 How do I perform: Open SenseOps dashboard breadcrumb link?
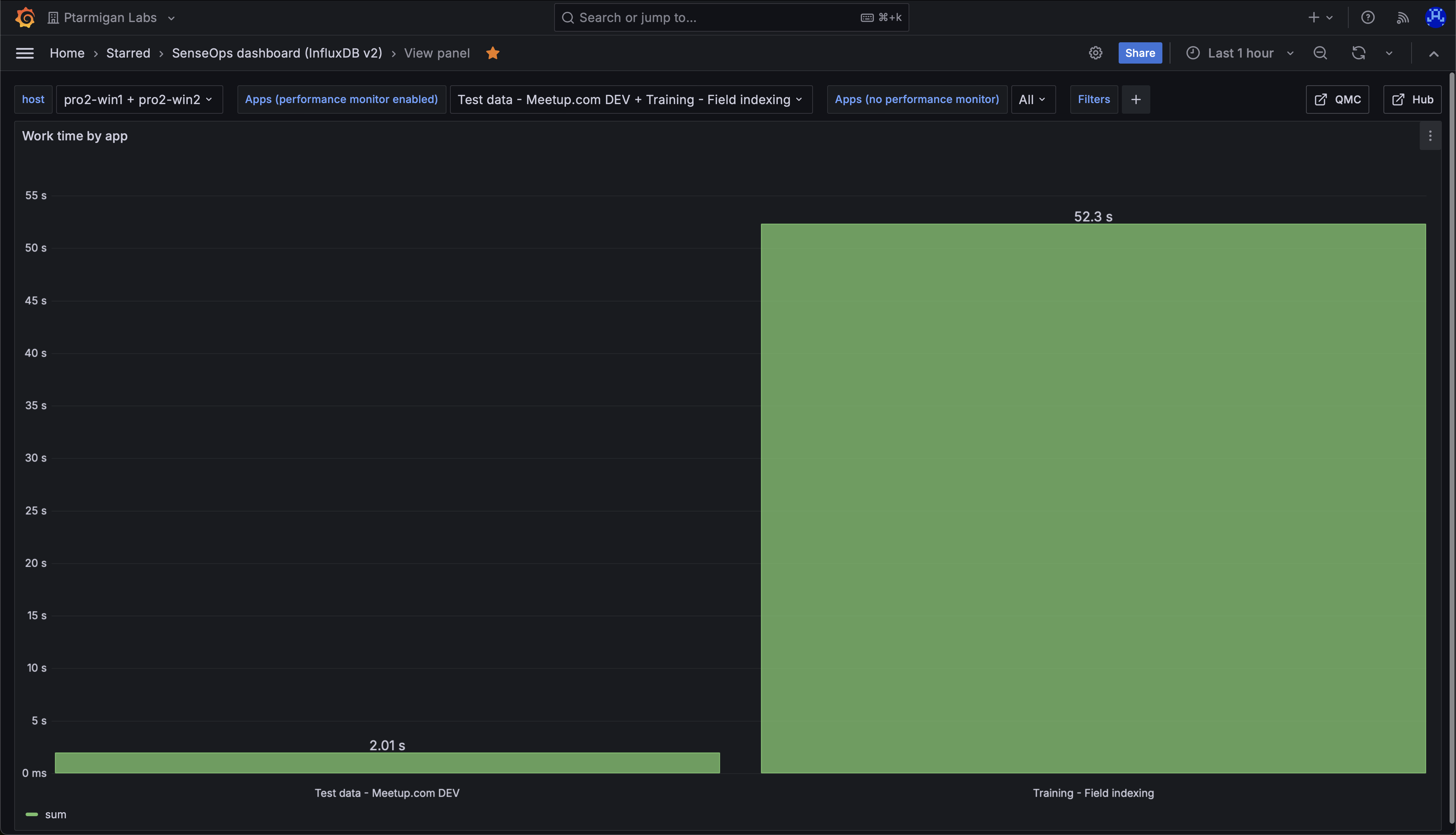pyautogui.click(x=277, y=53)
